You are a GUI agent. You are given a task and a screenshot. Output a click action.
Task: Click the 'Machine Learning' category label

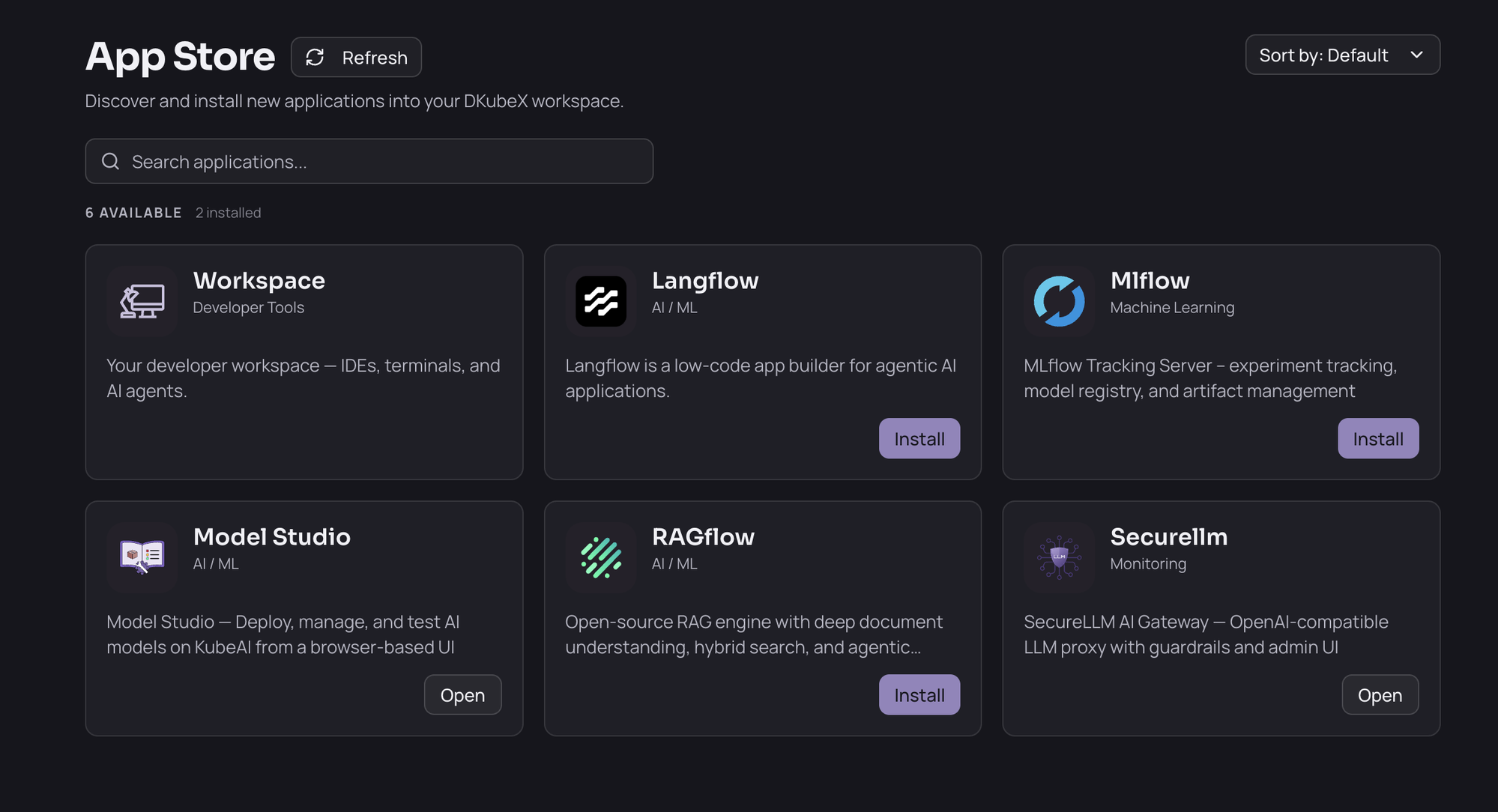(1172, 307)
